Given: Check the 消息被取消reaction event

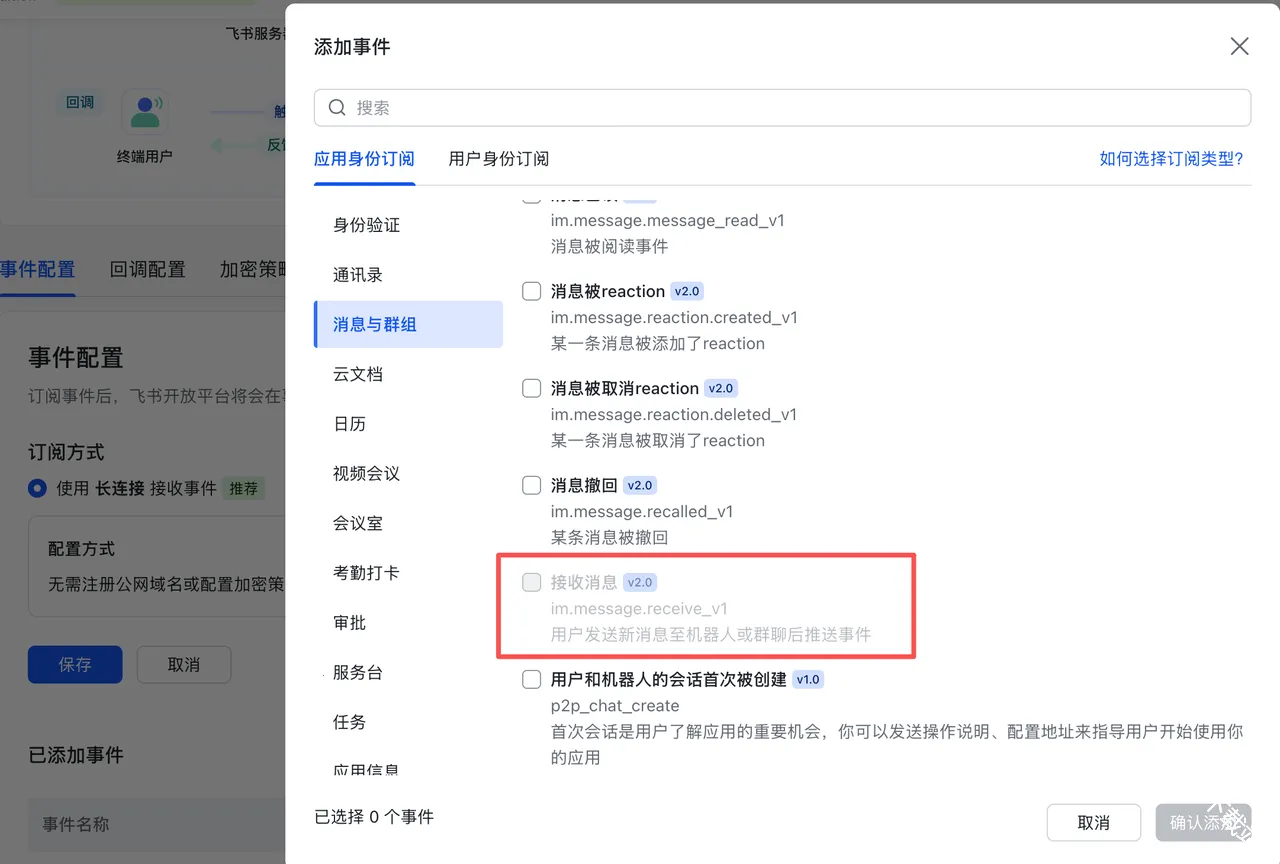Looking at the screenshot, I should 531,387.
